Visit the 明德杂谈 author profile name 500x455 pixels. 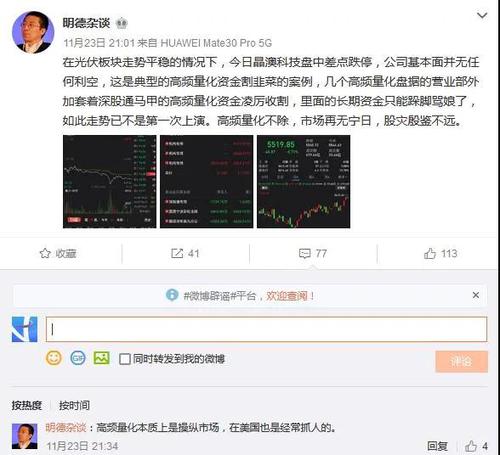(86, 23)
